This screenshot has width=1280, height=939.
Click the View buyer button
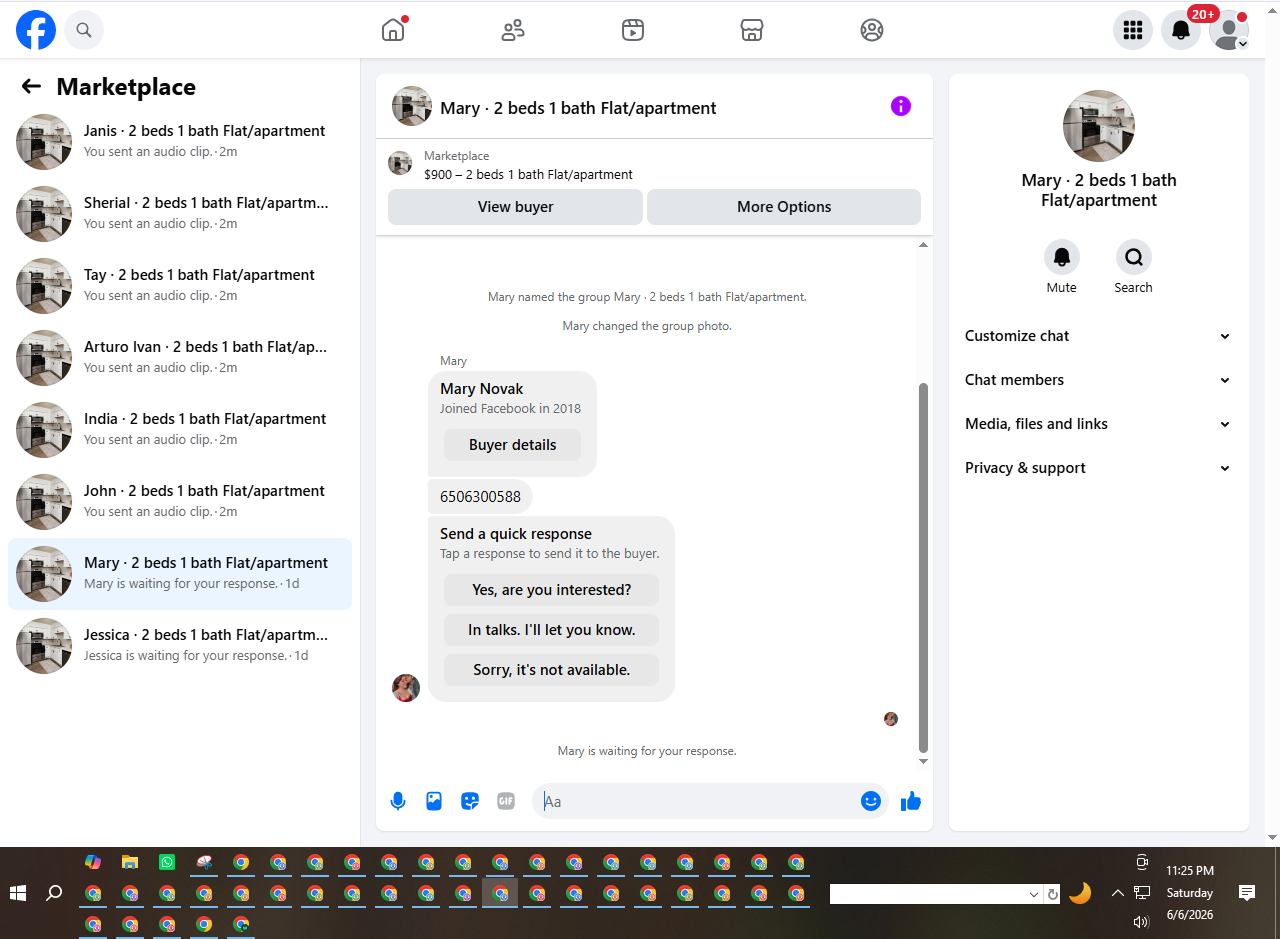[515, 207]
